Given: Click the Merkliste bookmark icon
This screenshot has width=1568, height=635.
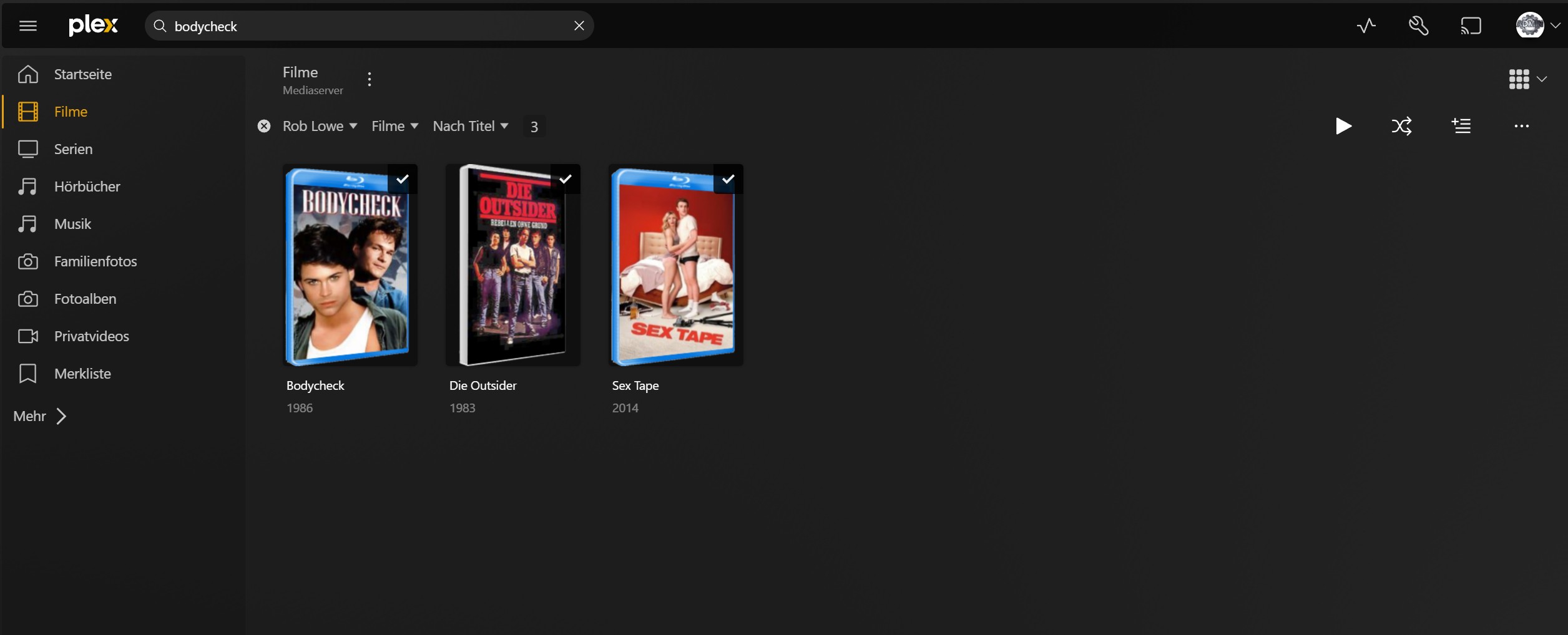Looking at the screenshot, I should pyautogui.click(x=28, y=374).
